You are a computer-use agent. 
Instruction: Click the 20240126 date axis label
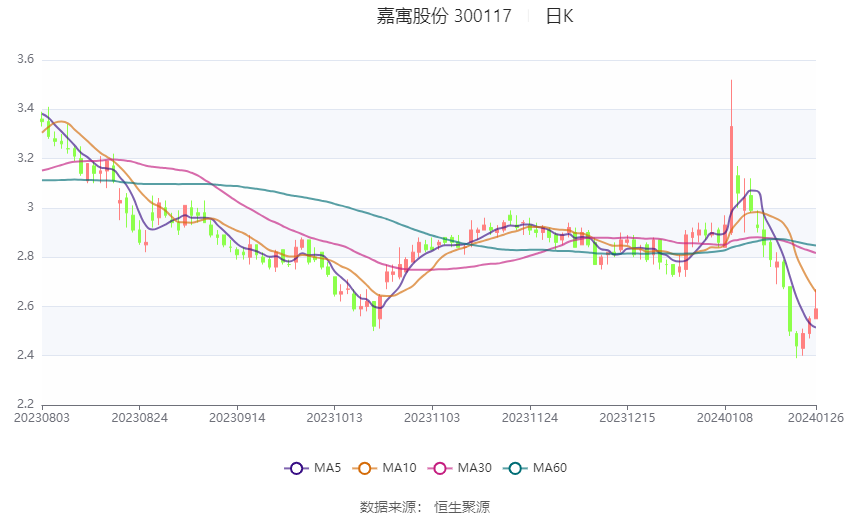815,418
